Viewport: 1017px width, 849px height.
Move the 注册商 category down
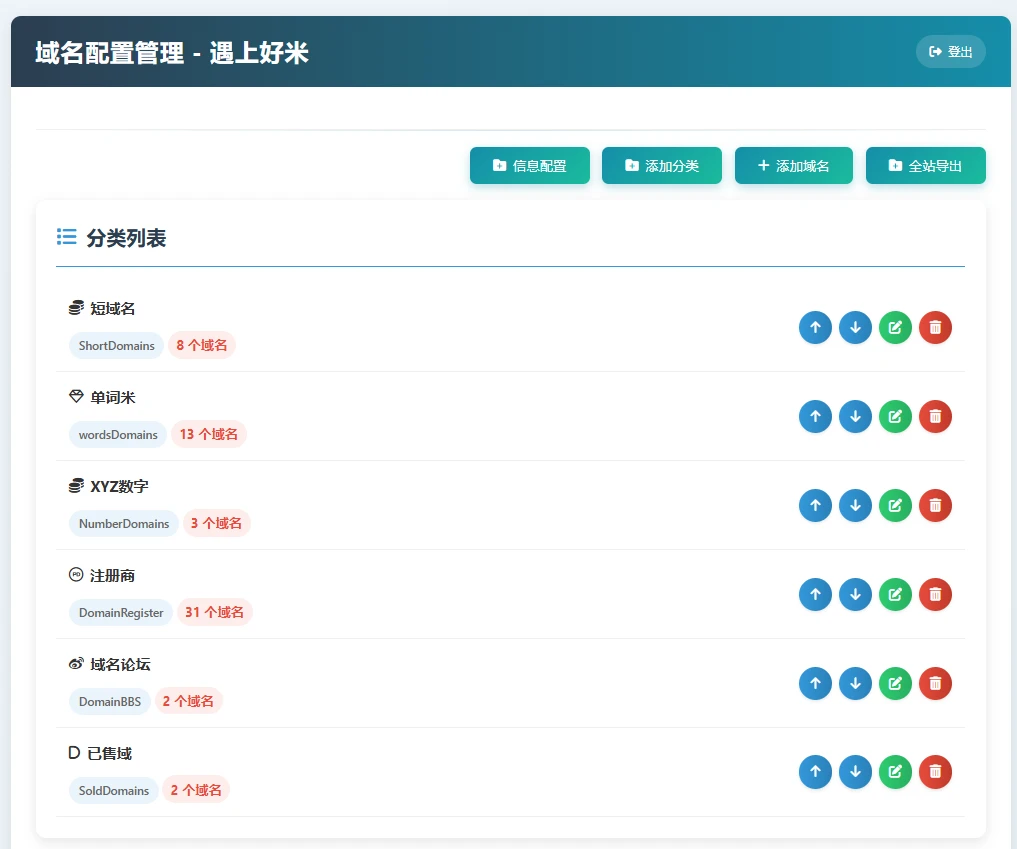pos(855,594)
